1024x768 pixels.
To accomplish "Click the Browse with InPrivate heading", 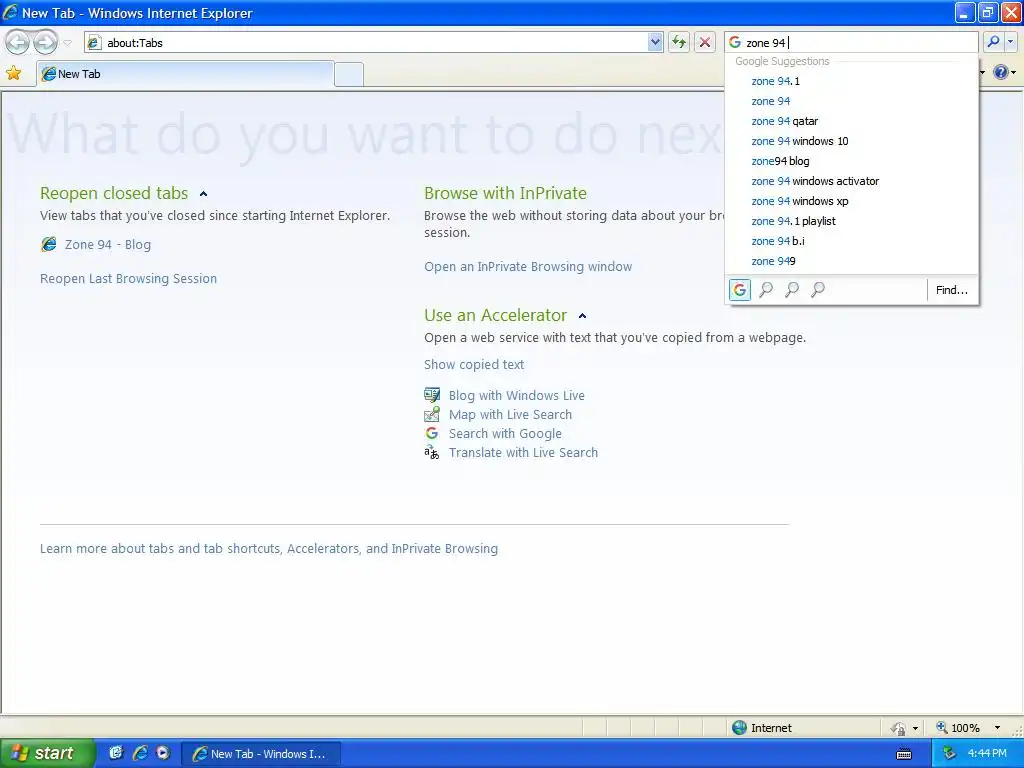I will click(x=505, y=193).
